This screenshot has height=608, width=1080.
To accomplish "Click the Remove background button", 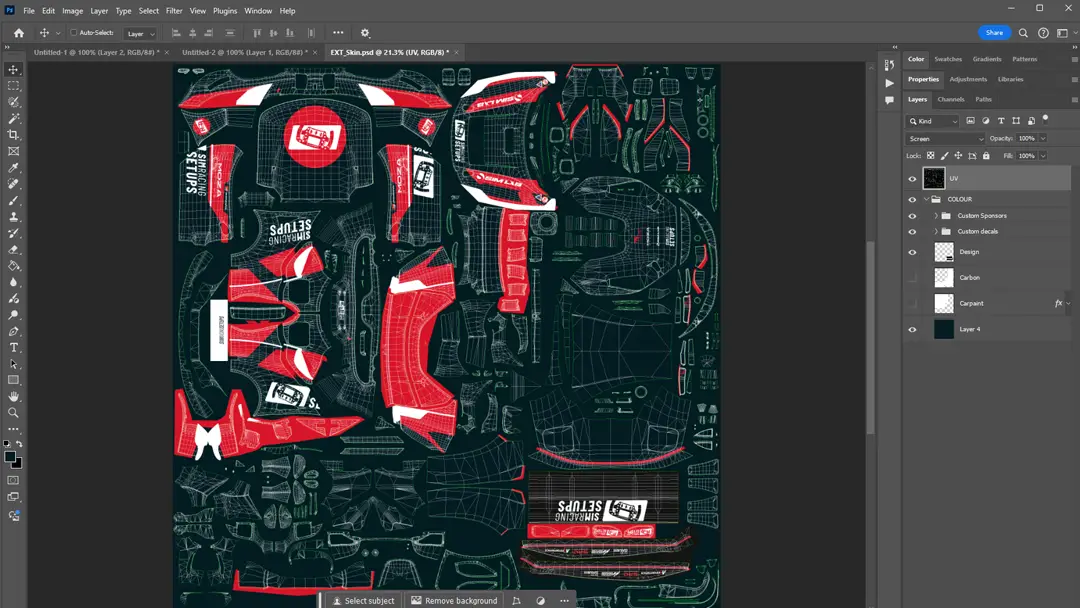I will 454,600.
